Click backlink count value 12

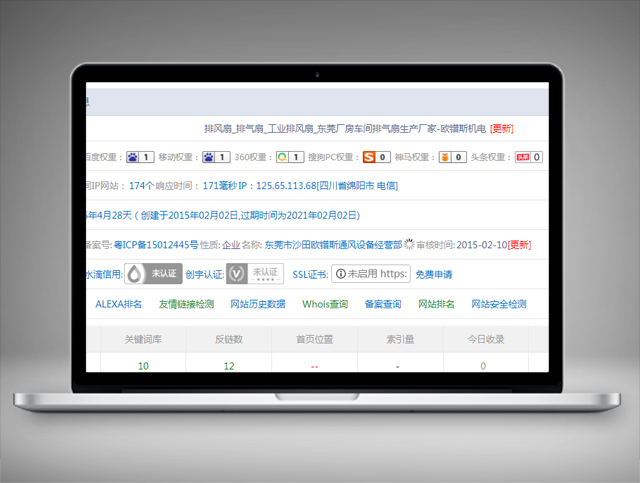[229, 366]
